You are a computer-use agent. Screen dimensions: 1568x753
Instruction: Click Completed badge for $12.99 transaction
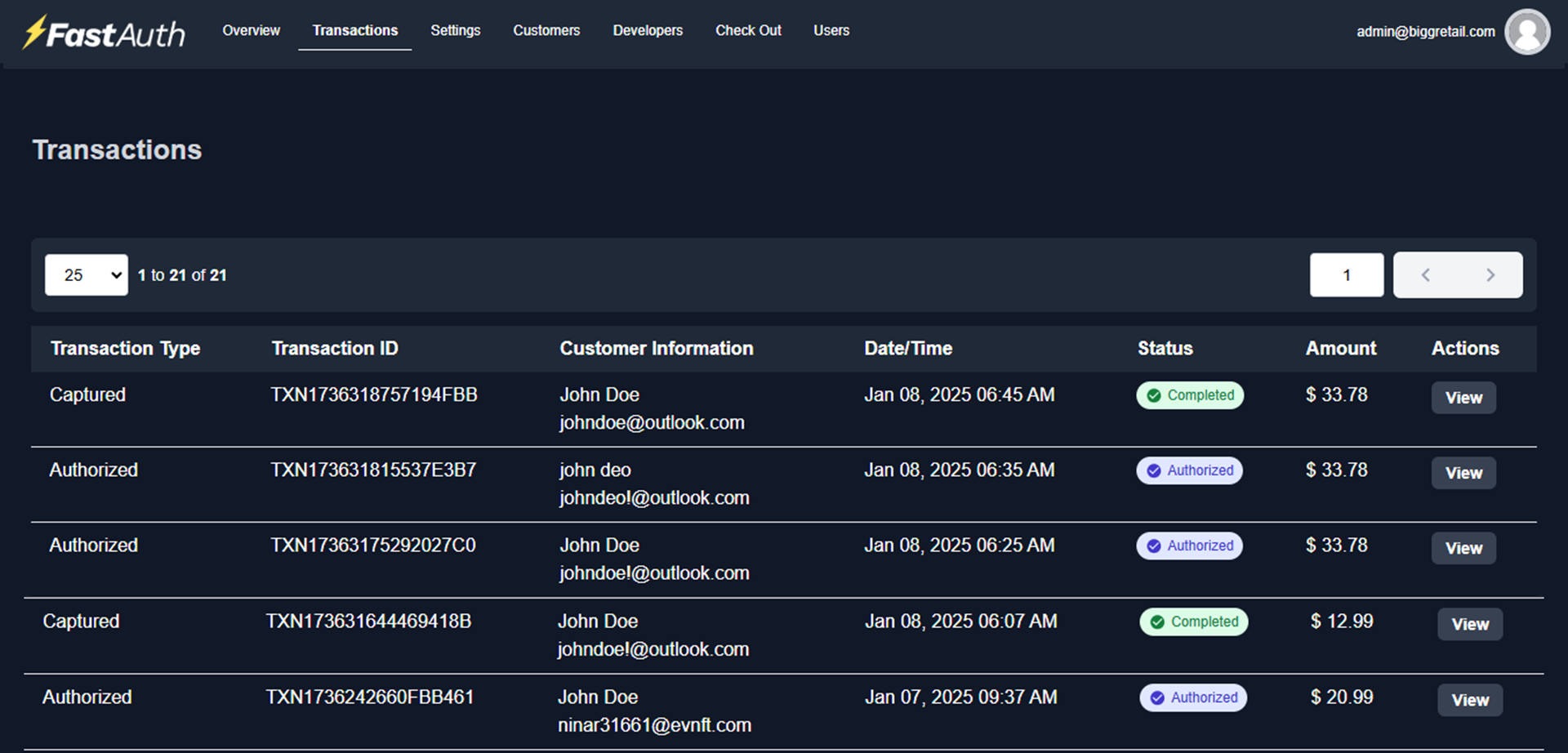[1194, 622]
